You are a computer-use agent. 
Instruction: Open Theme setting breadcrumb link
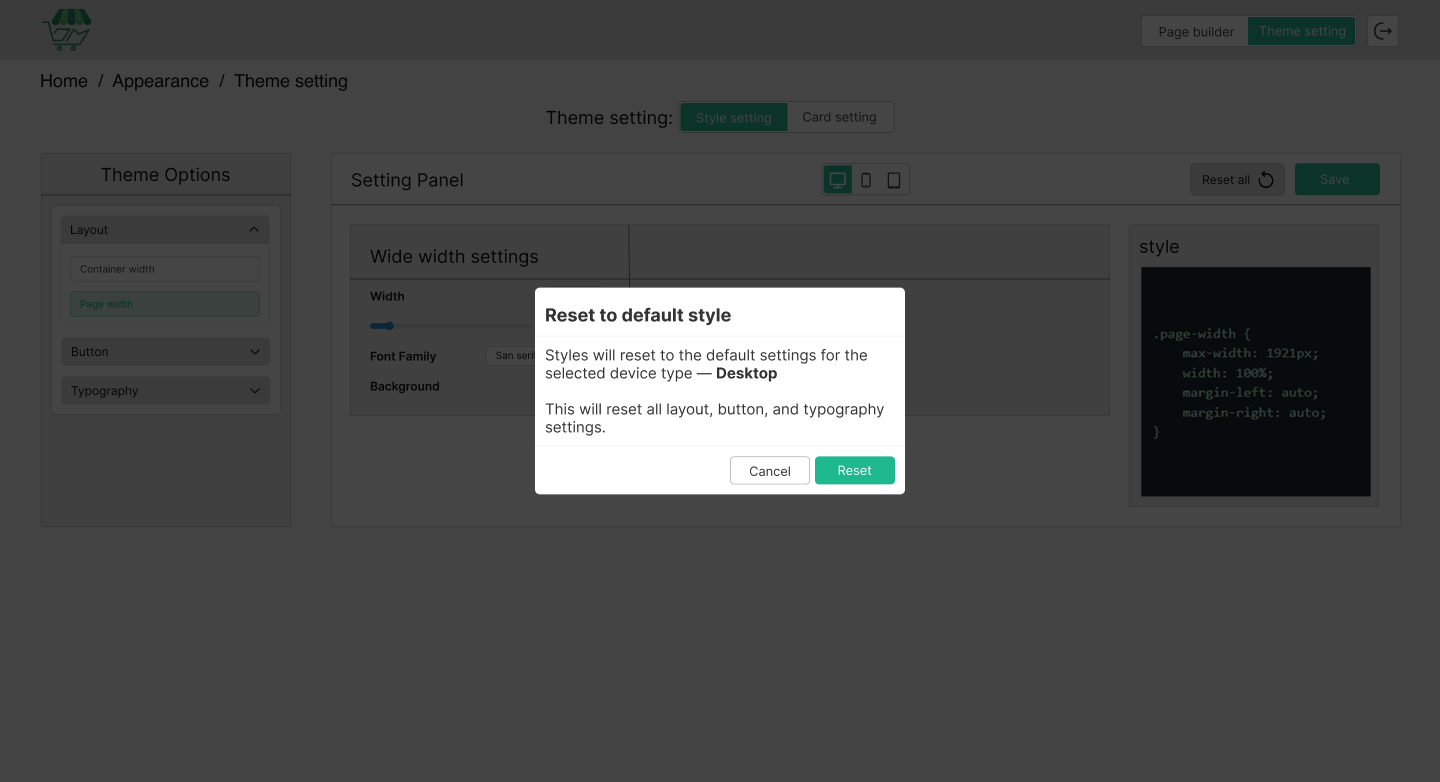(291, 81)
